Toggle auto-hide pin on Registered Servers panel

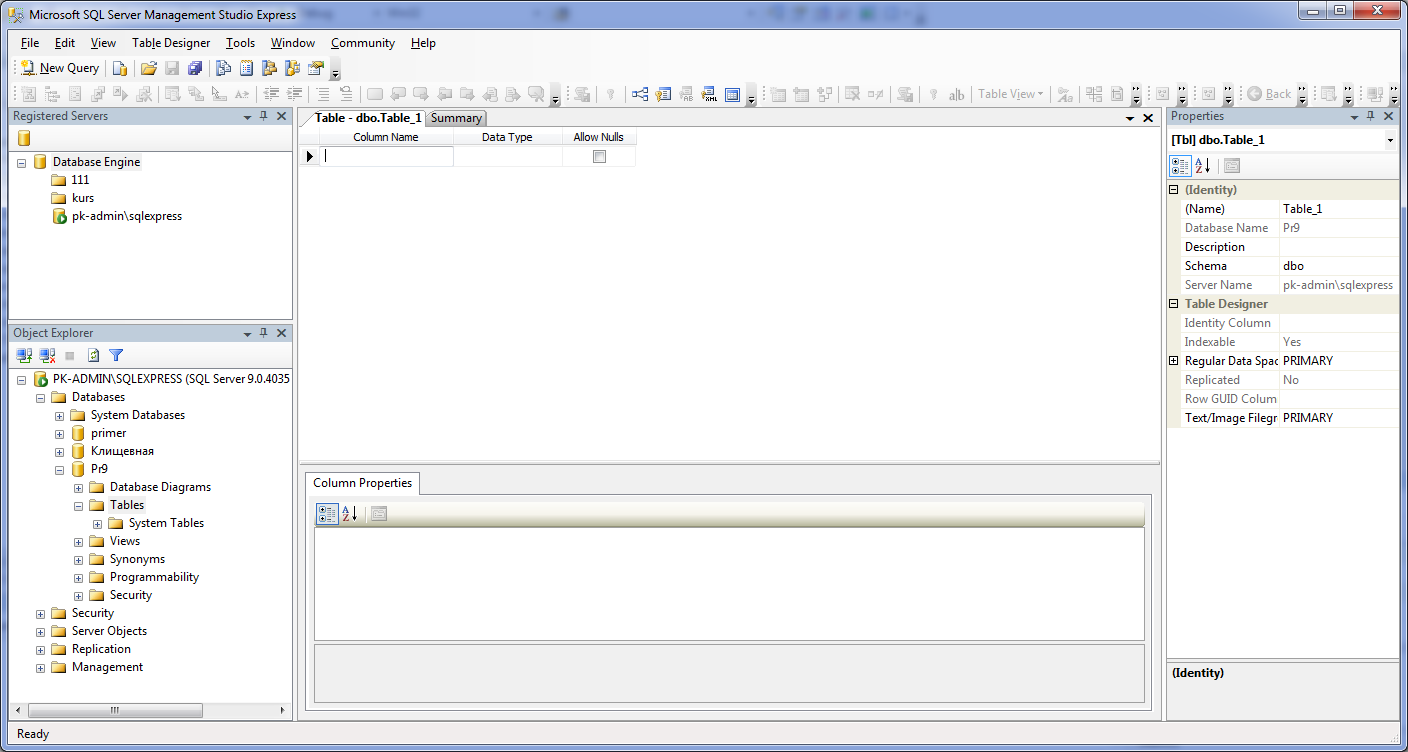point(264,116)
